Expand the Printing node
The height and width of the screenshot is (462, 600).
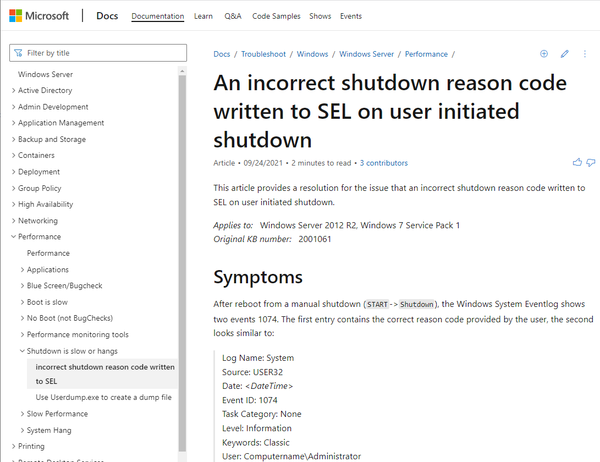pos(28,447)
